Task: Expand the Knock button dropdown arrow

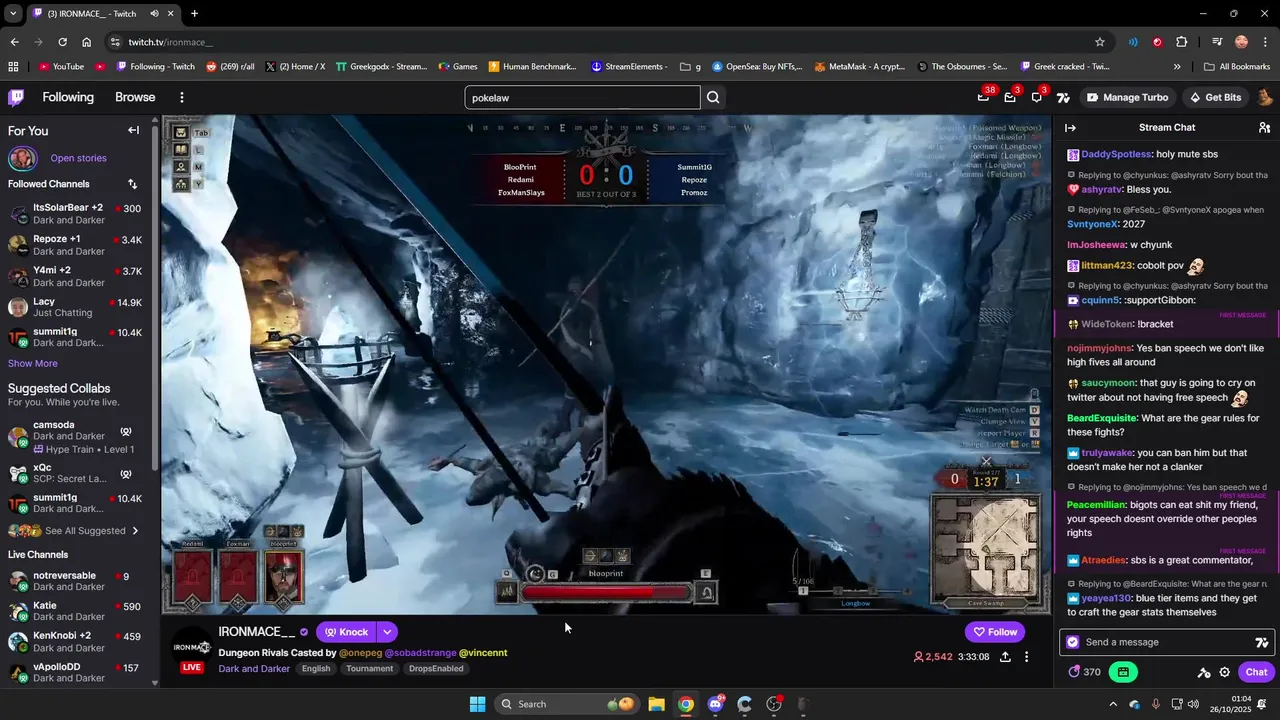Action: 387,632
